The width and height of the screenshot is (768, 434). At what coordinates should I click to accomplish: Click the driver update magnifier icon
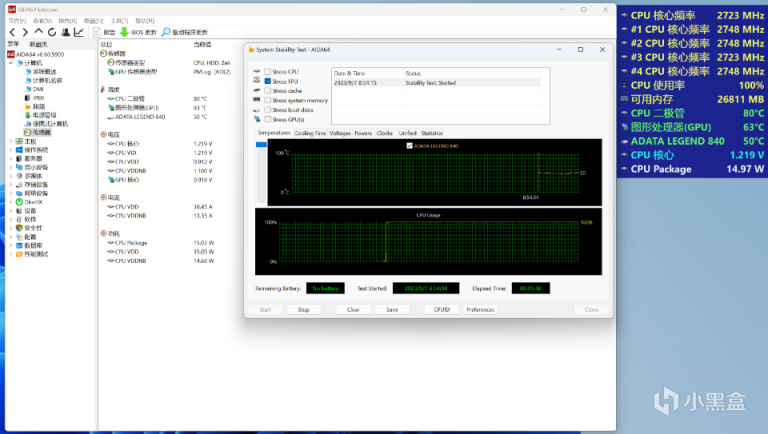coord(166,32)
